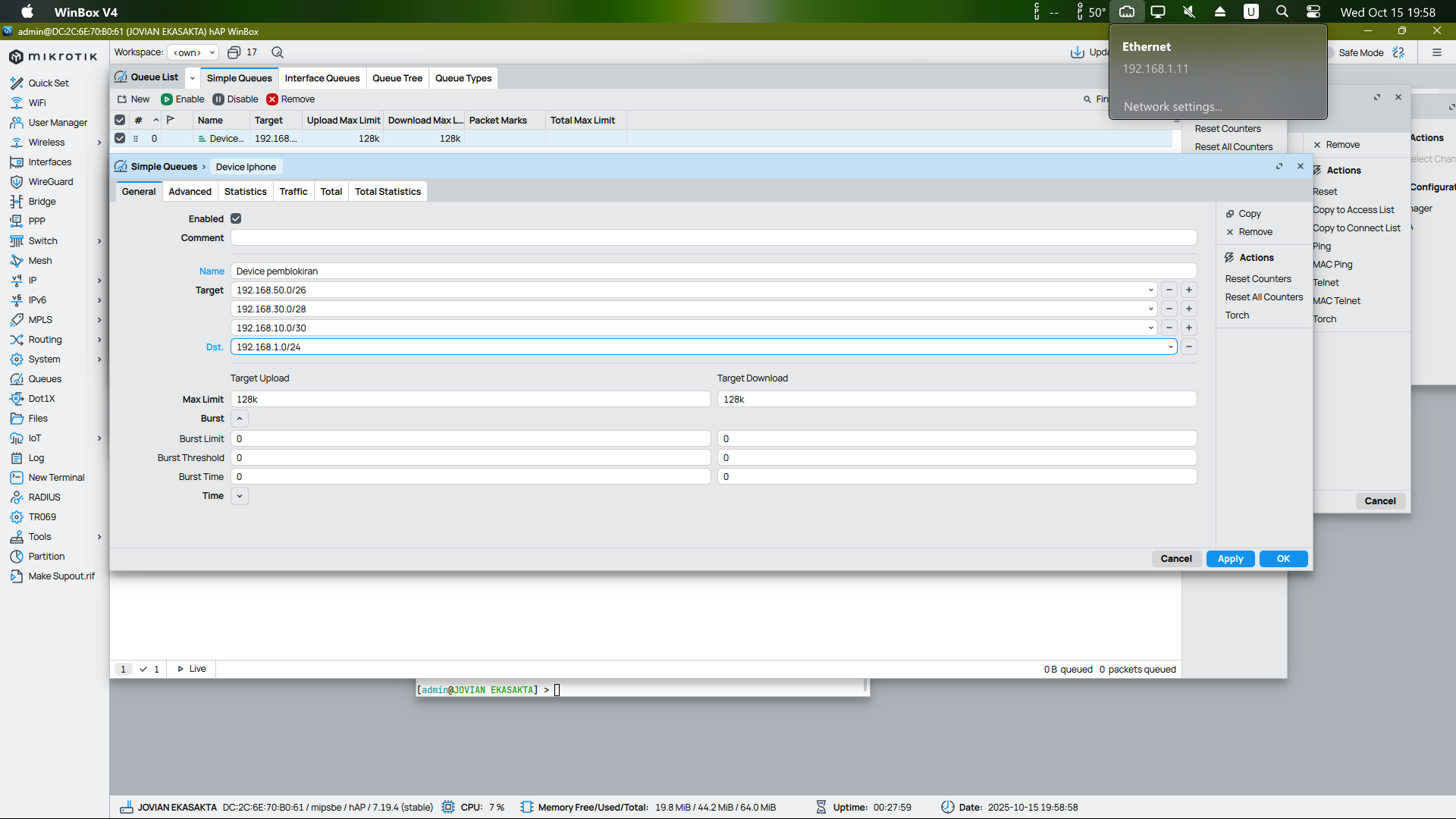Click the Target Upload Max Limit field

pos(470,400)
